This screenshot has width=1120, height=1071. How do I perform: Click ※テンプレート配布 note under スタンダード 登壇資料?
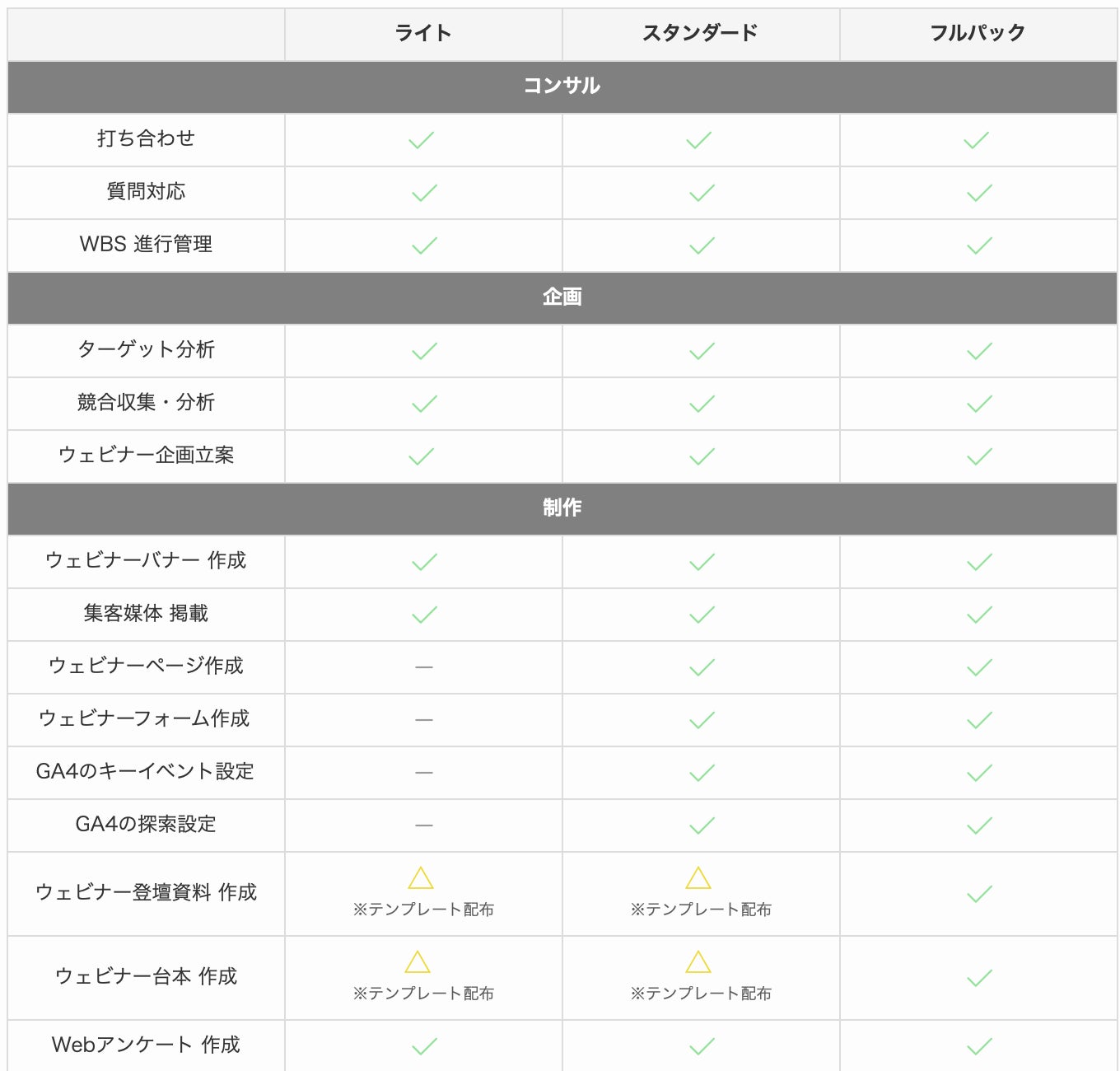tap(701, 910)
